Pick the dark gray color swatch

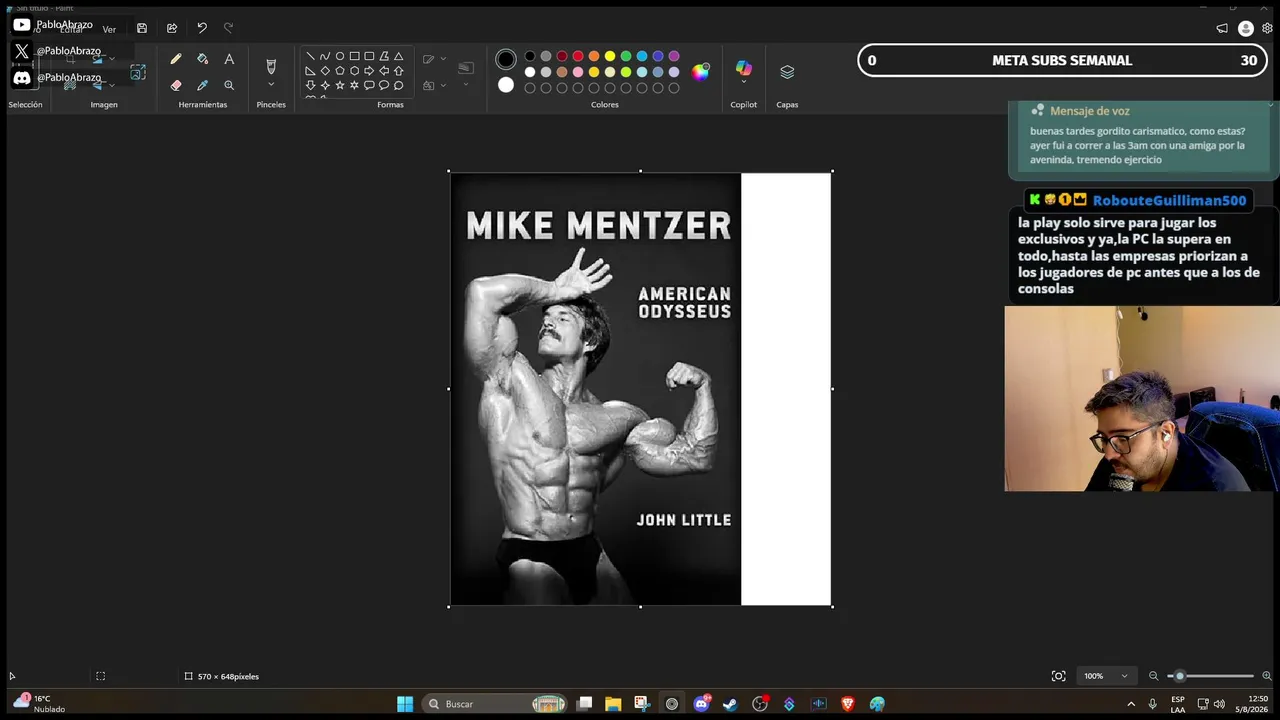[546, 56]
